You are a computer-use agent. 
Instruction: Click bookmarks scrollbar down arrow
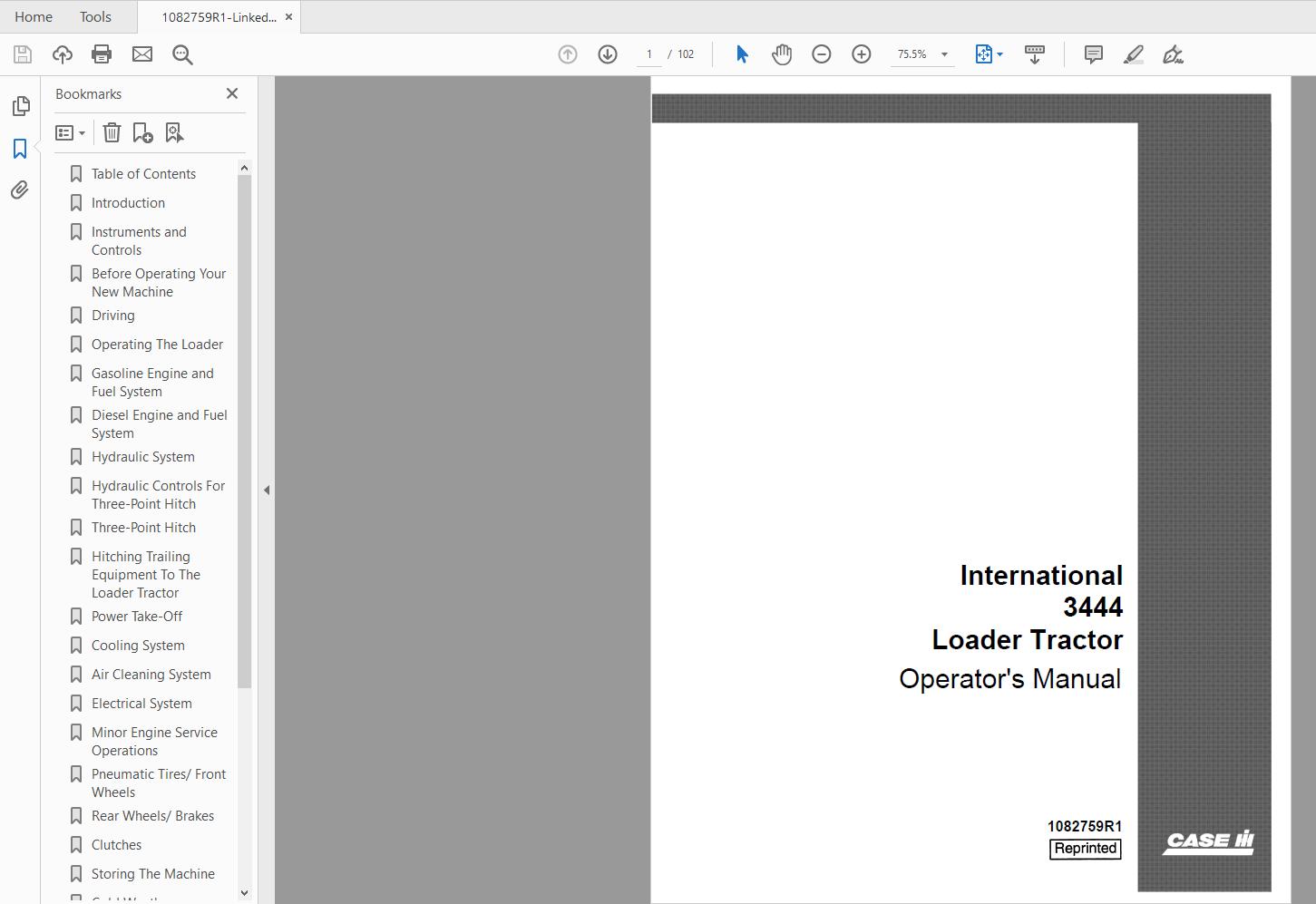244,893
